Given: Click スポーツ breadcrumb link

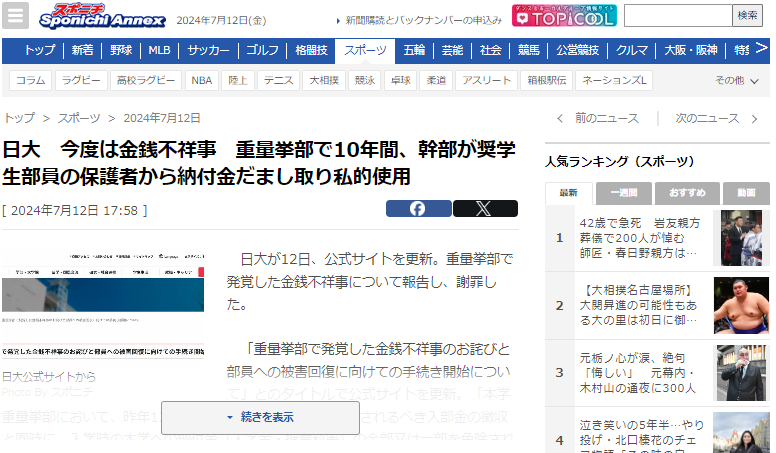Looking at the screenshot, I should (x=79, y=118).
